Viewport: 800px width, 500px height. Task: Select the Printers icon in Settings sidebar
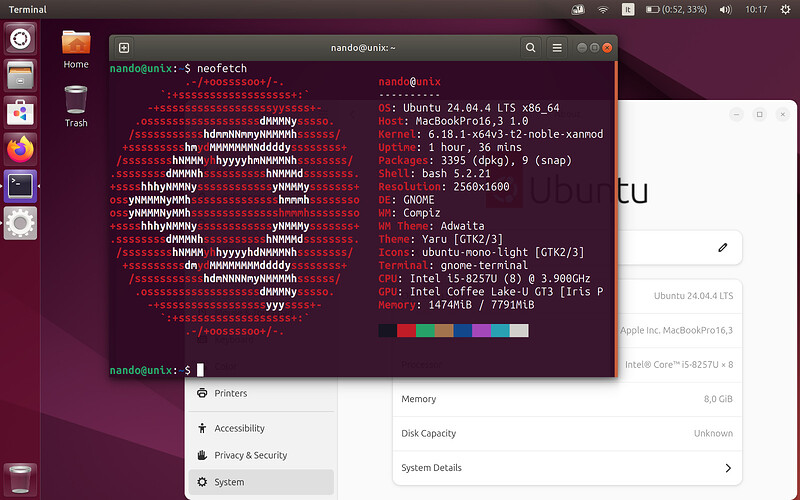point(202,393)
